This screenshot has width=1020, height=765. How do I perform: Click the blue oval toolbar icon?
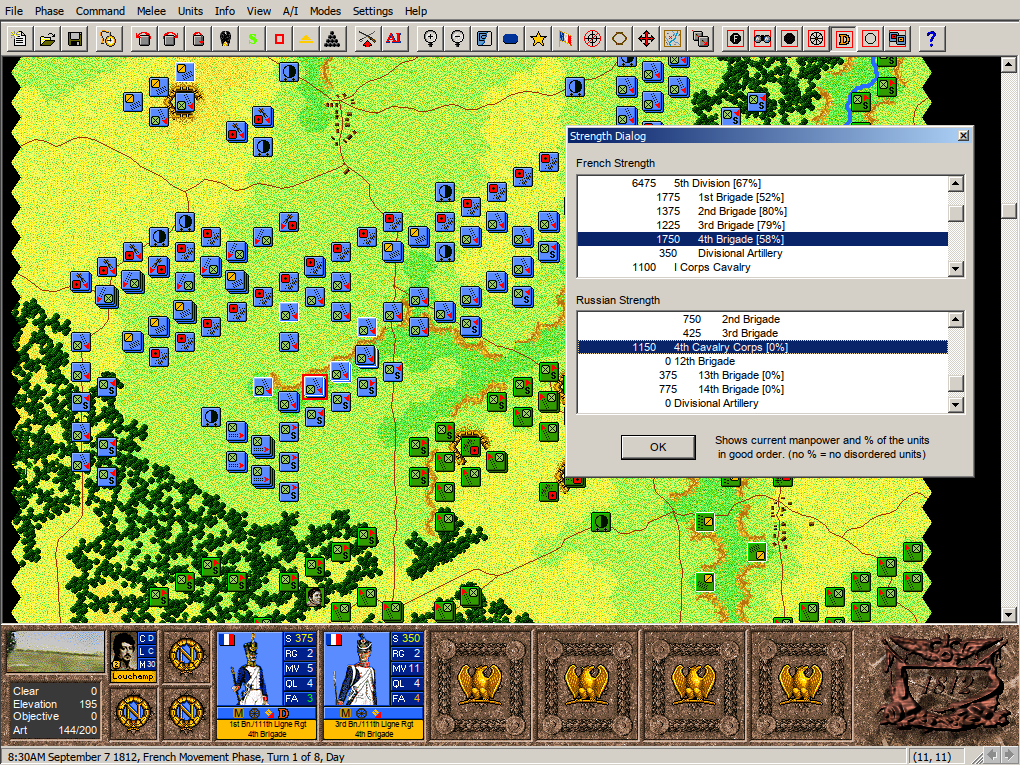click(x=511, y=39)
